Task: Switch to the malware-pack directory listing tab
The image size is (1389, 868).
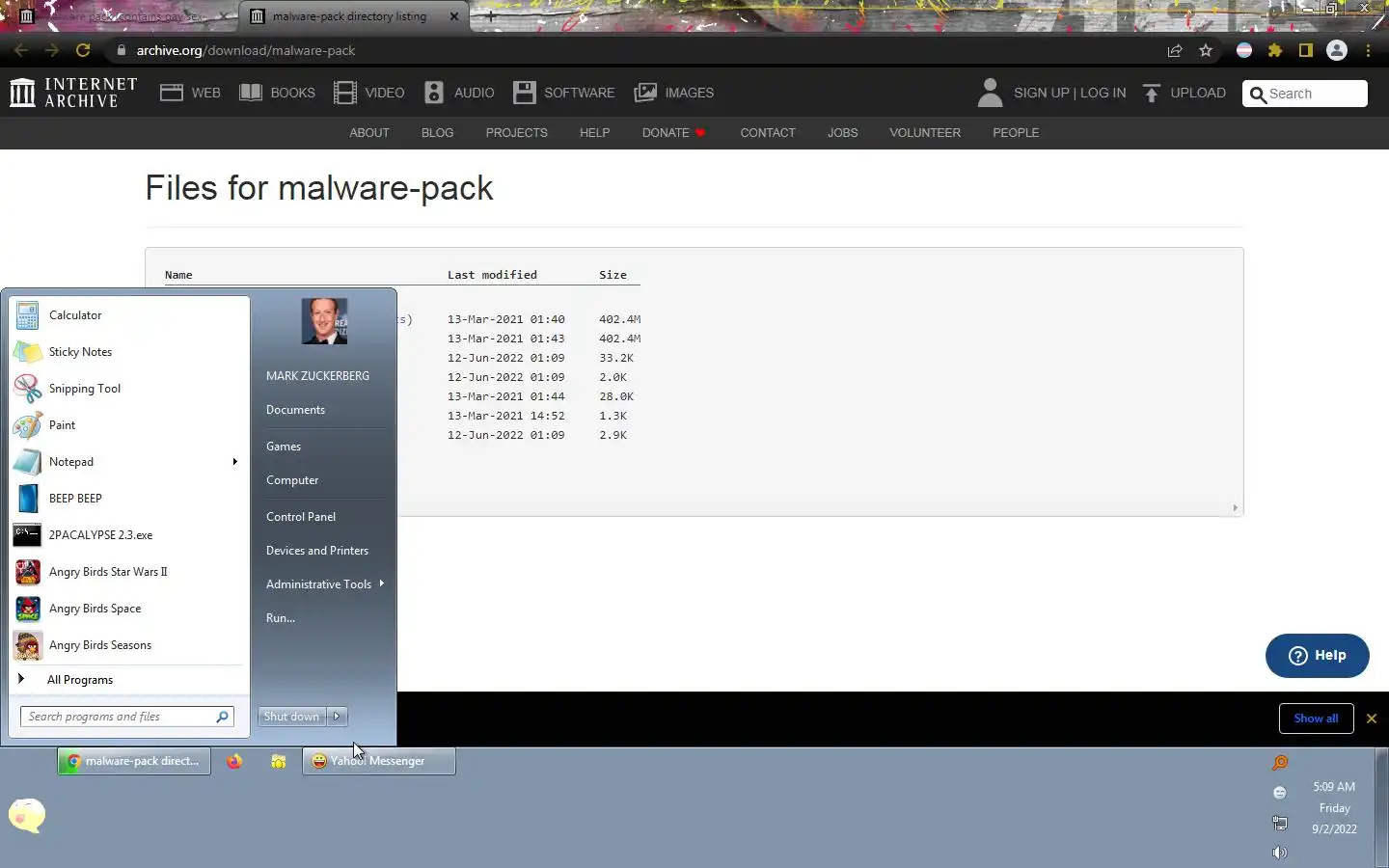Action: 353,16
